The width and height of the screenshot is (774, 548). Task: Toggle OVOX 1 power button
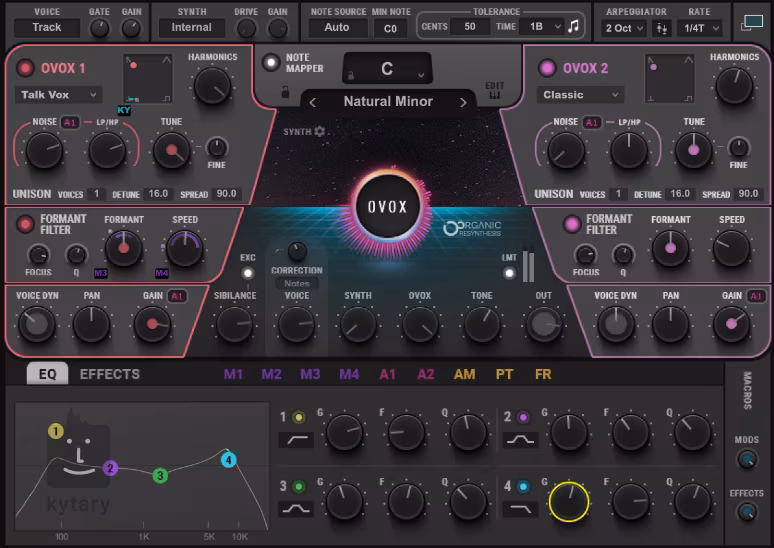pyautogui.click(x=25, y=68)
